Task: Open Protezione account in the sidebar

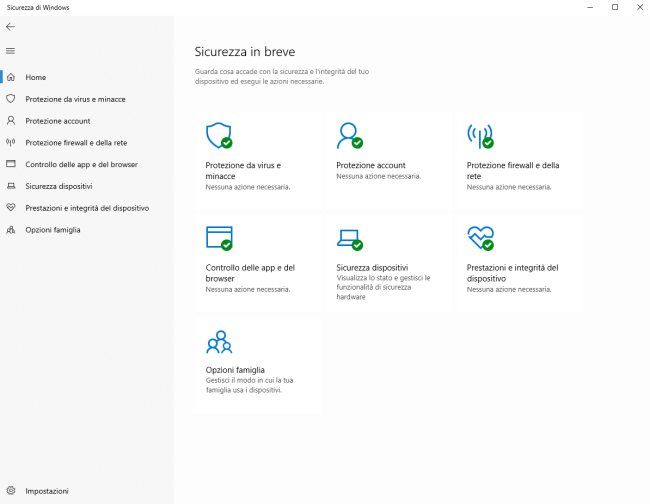Action: [x=58, y=121]
